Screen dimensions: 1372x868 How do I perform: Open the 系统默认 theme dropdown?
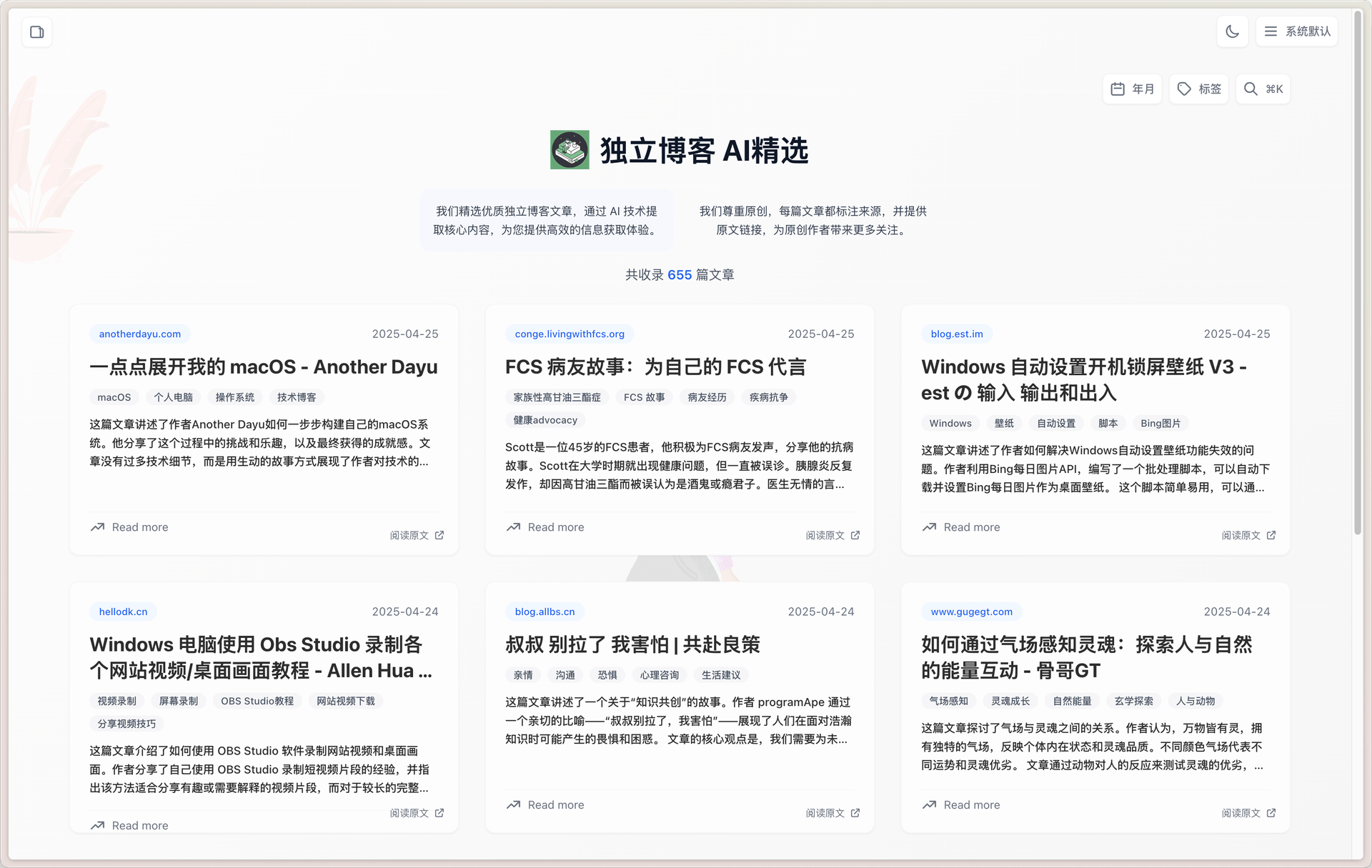(x=1297, y=31)
